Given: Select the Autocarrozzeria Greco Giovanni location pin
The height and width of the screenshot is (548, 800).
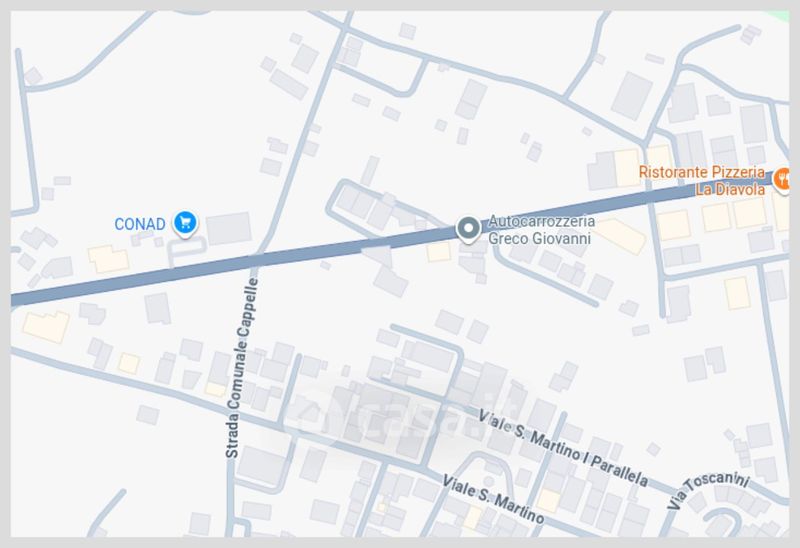Looking at the screenshot, I should [468, 229].
